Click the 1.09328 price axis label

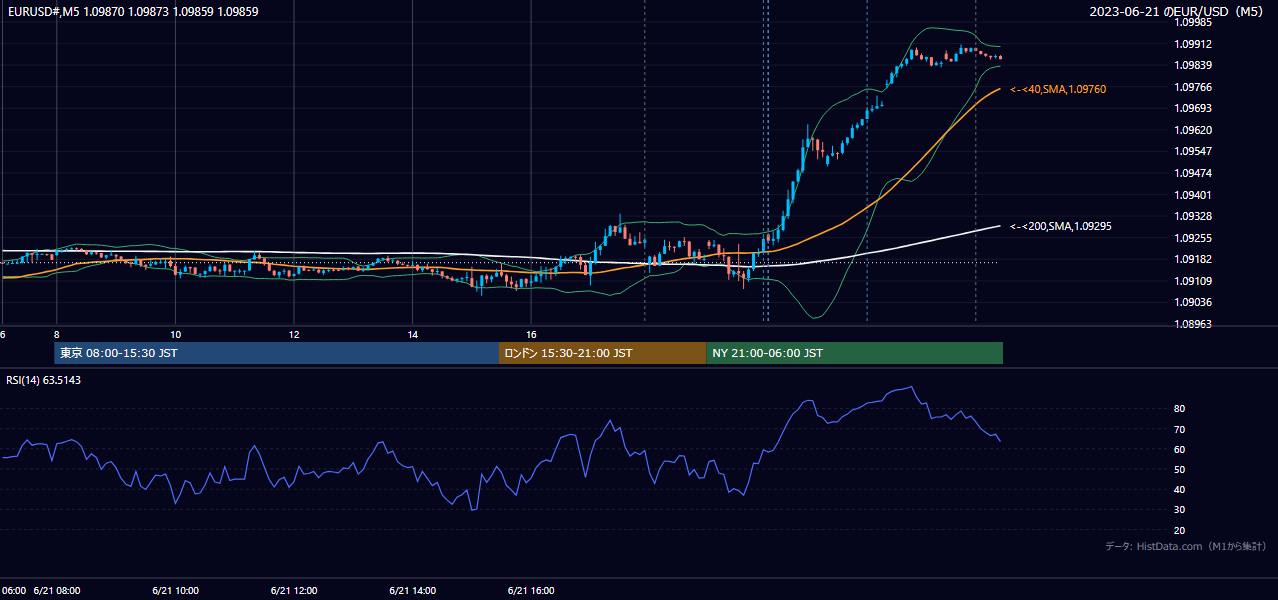[1194, 216]
